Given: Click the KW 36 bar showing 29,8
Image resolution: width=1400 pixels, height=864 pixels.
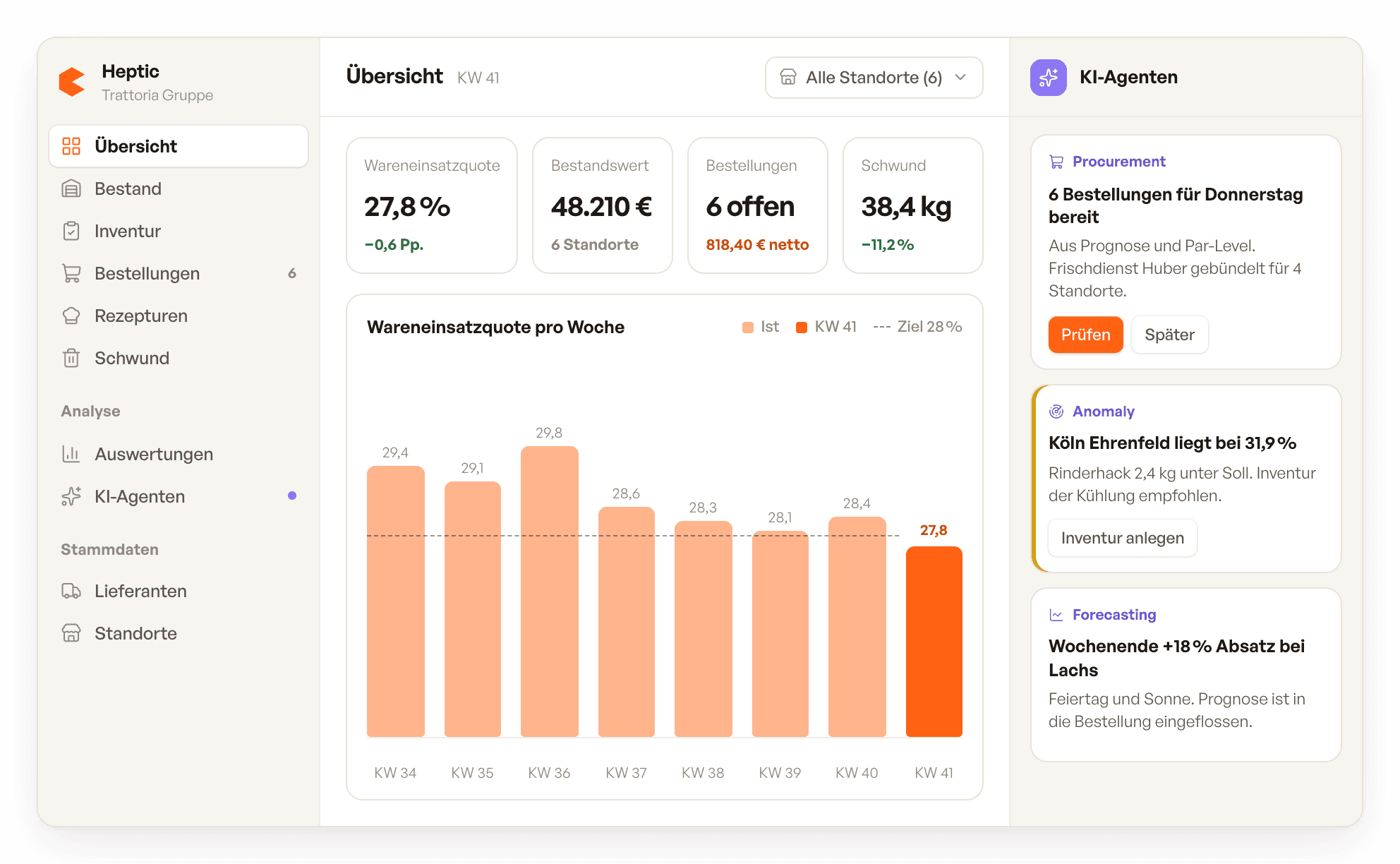Looking at the screenshot, I should (x=550, y=592).
